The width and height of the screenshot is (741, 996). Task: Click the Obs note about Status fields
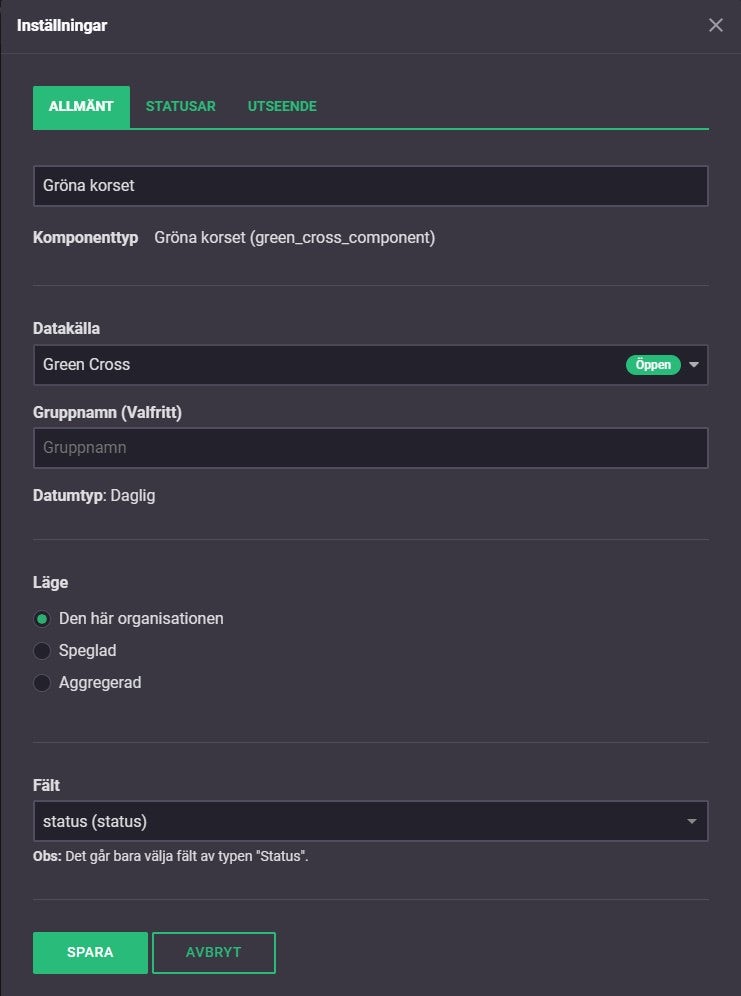170,857
